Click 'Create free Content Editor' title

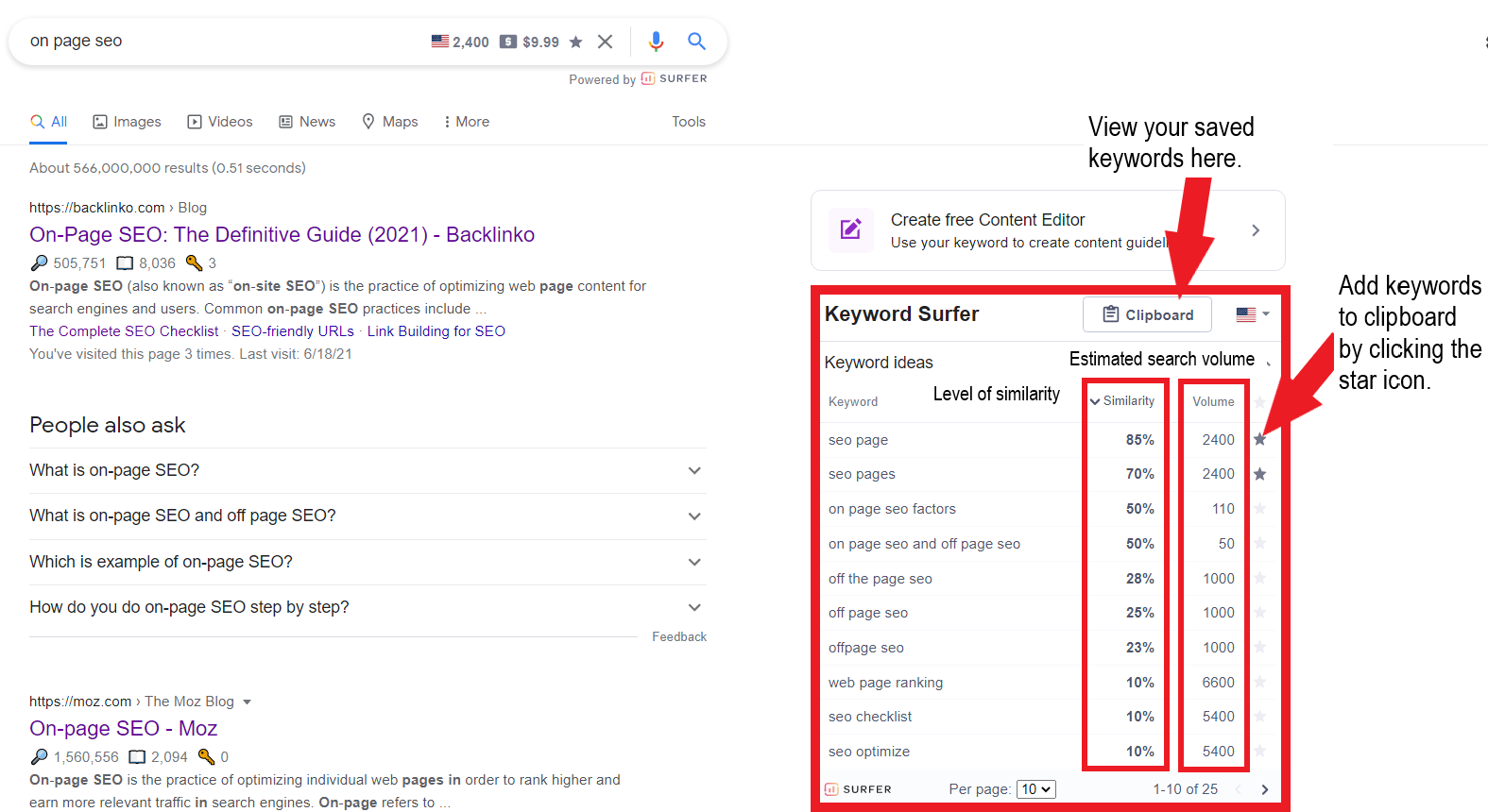(987, 220)
